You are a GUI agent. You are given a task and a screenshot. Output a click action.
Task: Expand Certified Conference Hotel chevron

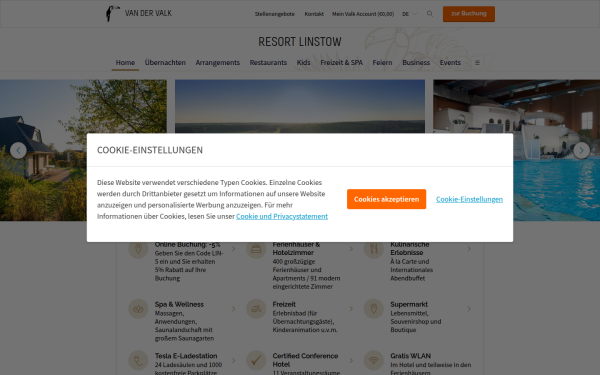pos(351,360)
